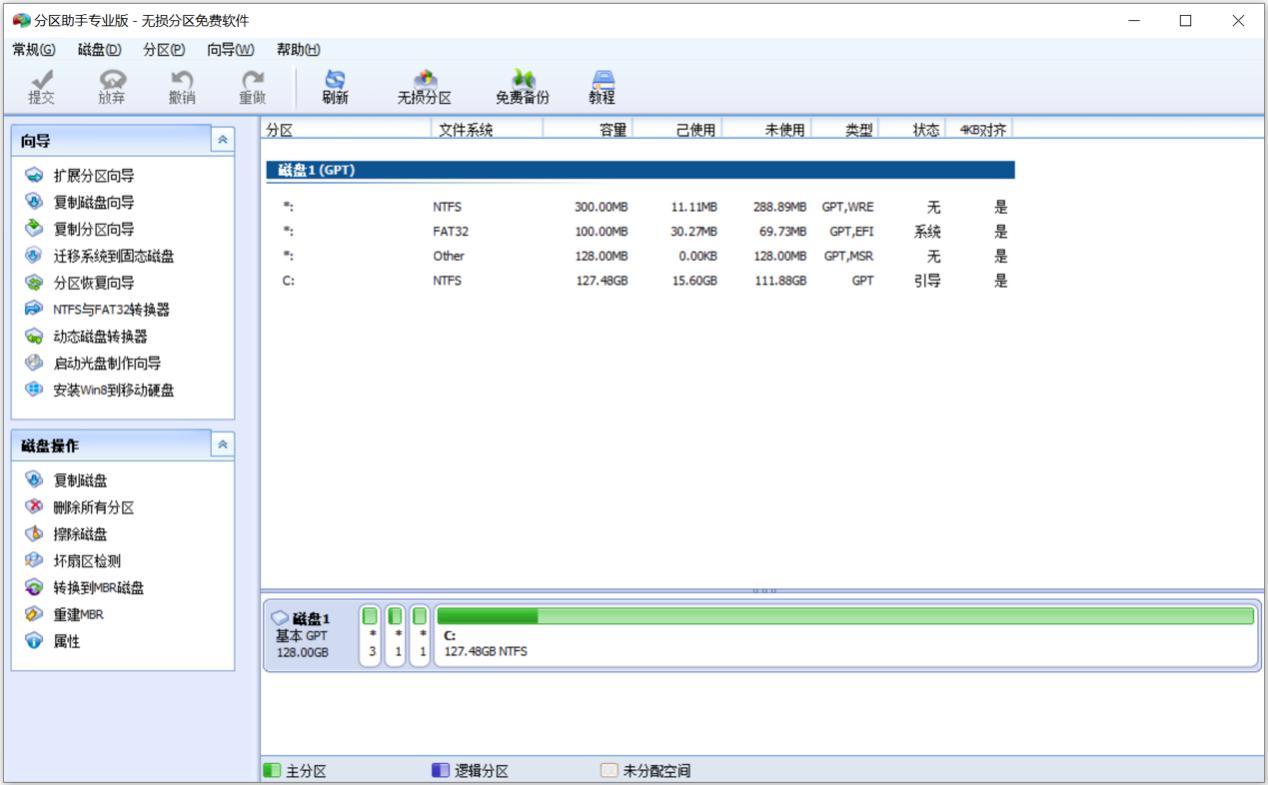The width and height of the screenshot is (1268, 785).
Task: Select the Other 128.00MB partition row
Action: pyautogui.click(x=641, y=256)
